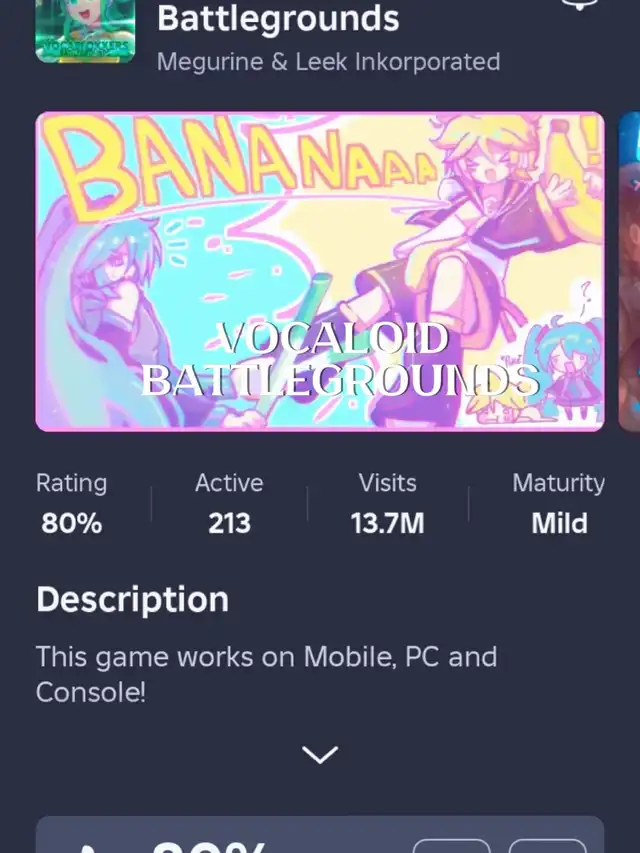
Task: Tap the thumbs-down vote button in card
Action: click(x=547, y=846)
